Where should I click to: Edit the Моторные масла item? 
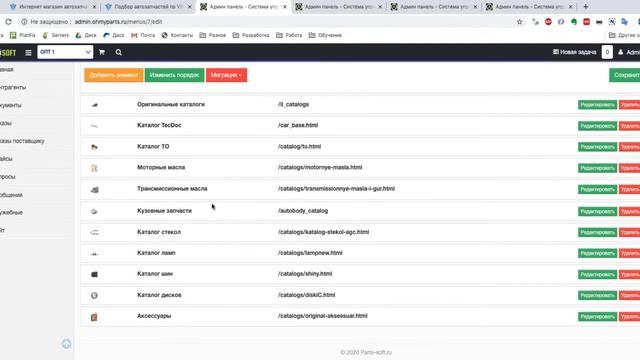click(x=597, y=168)
